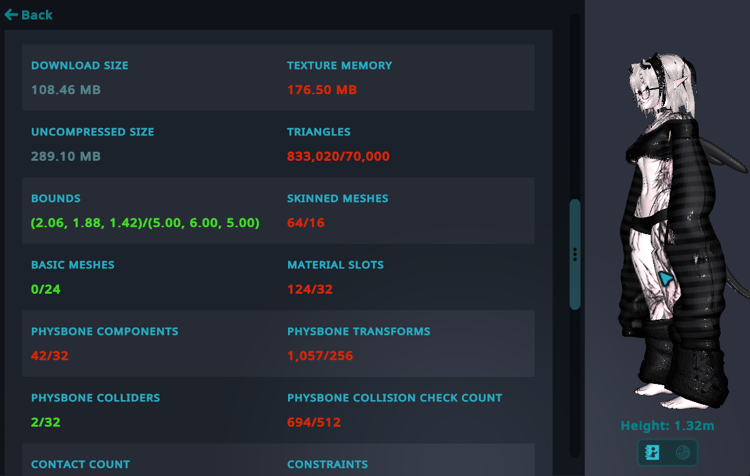This screenshot has height=476, width=750.
Task: Click the 124/32 material slots value
Action: 310,289
